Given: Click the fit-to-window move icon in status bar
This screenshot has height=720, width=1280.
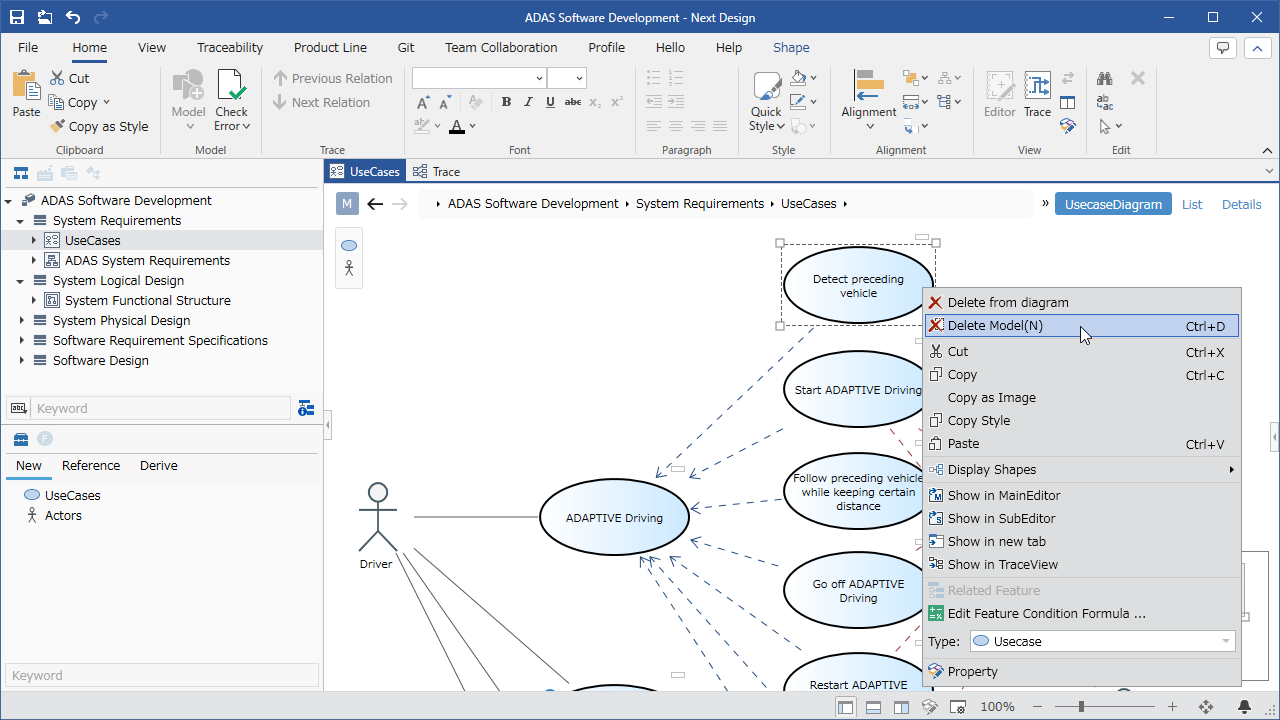Looking at the screenshot, I should click(x=1206, y=707).
